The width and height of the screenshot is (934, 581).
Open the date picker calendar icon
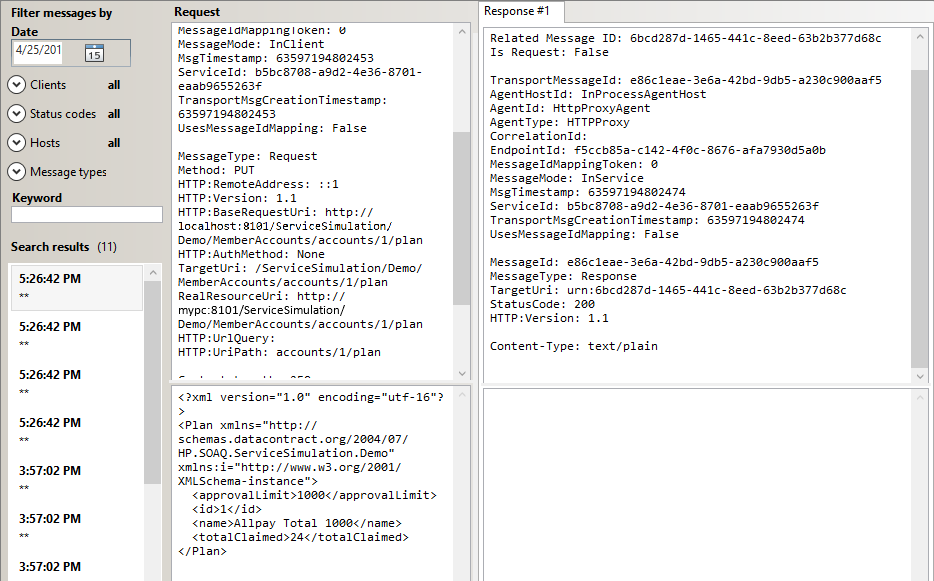(94, 52)
